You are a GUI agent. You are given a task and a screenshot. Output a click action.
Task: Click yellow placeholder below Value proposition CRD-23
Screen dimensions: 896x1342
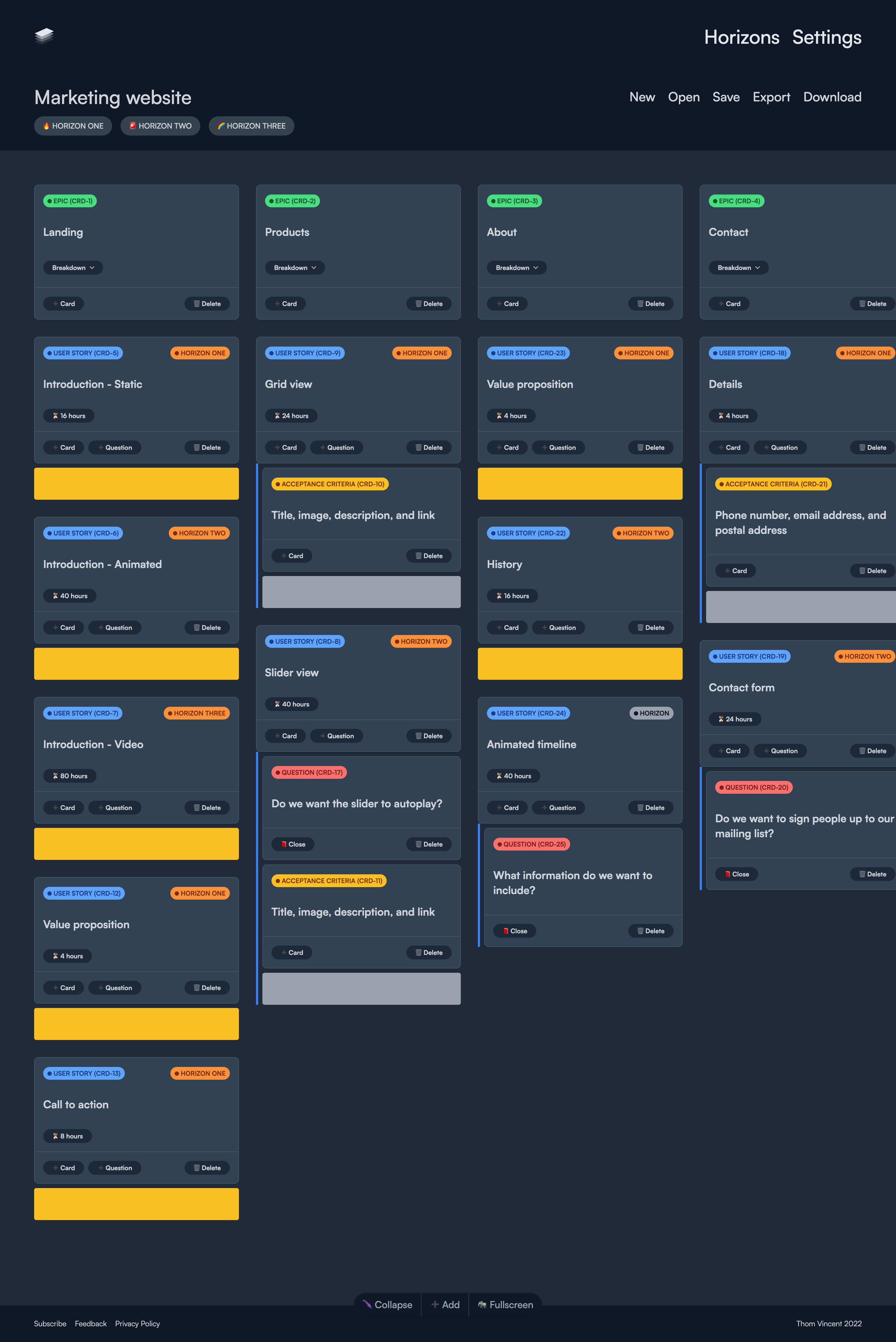click(580, 483)
